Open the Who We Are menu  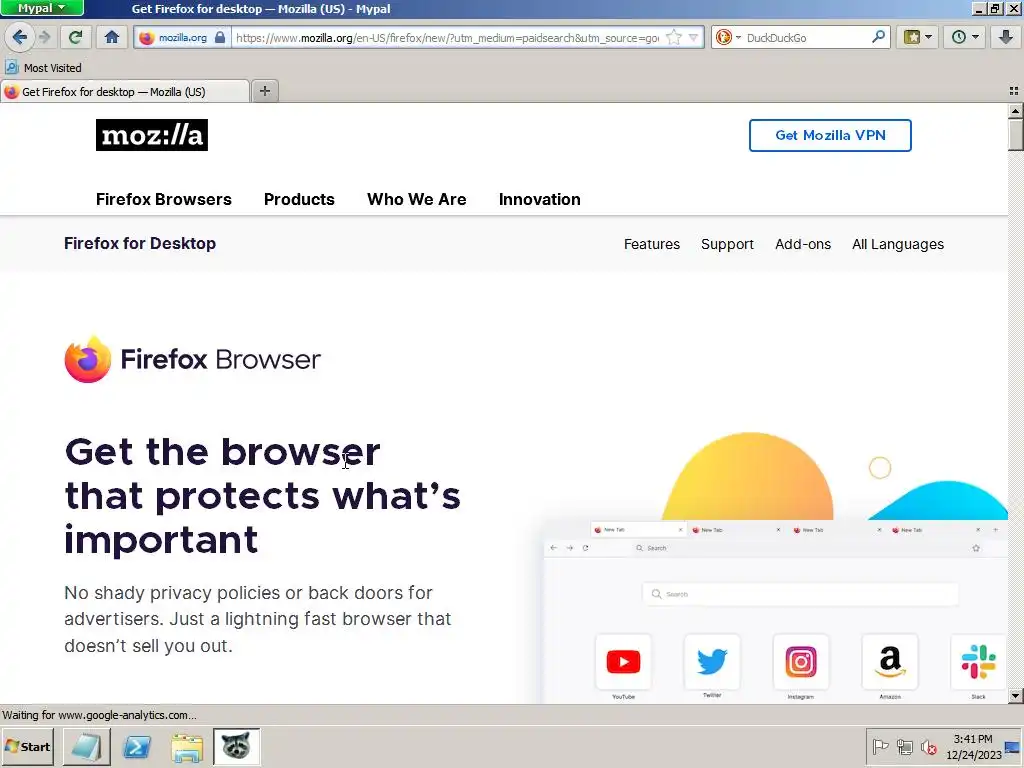(x=417, y=199)
